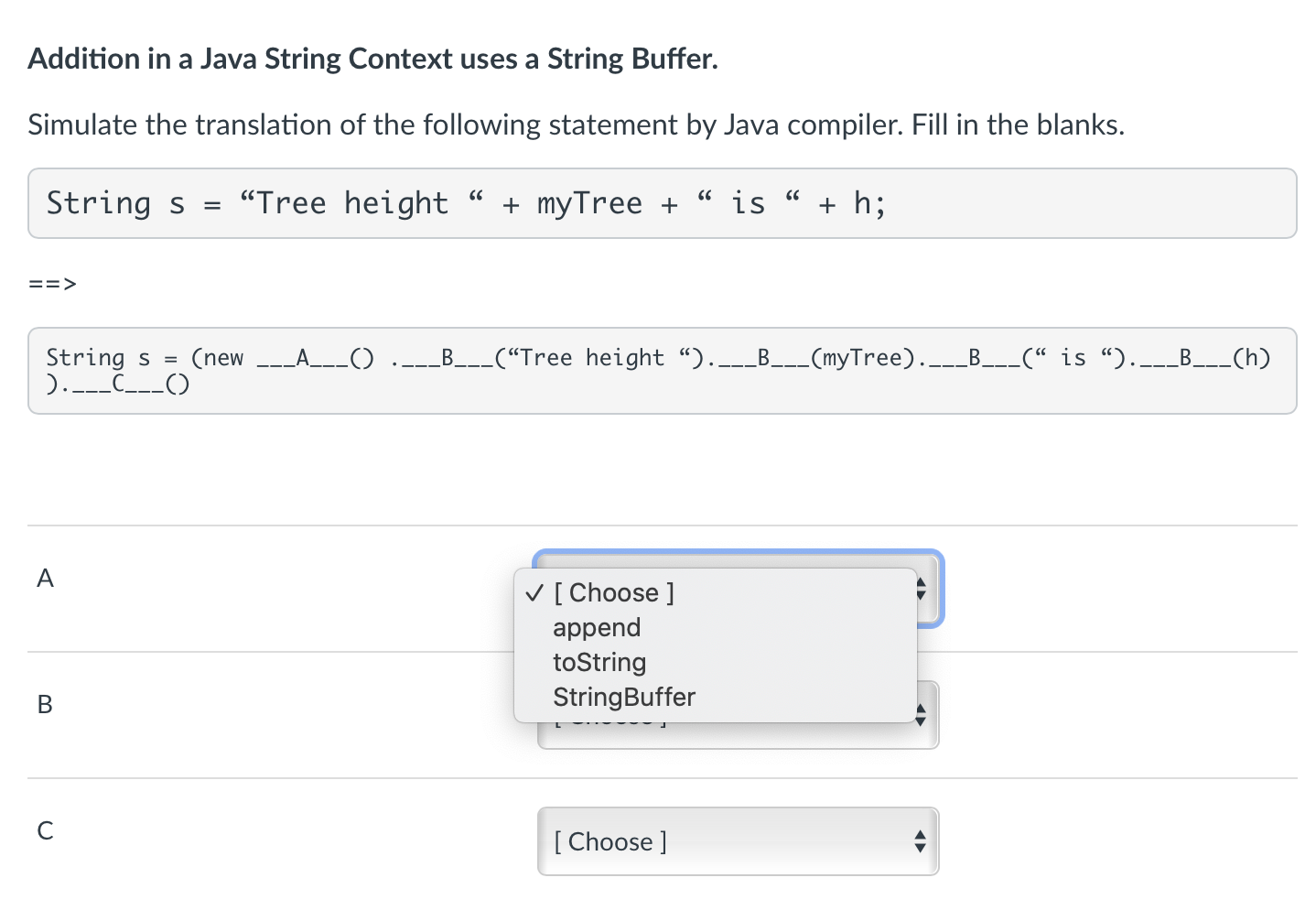Click the row label A
The image size is (1316, 921).
45,579
